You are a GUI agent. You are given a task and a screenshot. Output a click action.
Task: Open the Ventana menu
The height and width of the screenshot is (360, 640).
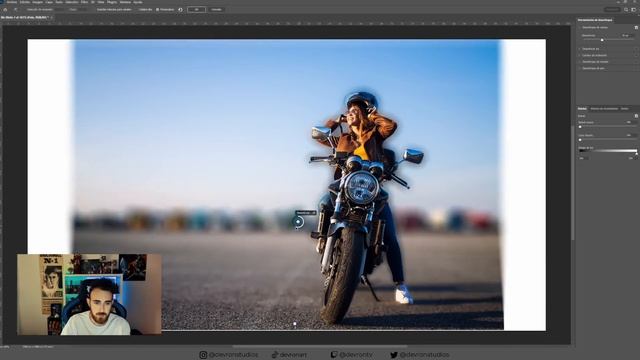(125, 2)
